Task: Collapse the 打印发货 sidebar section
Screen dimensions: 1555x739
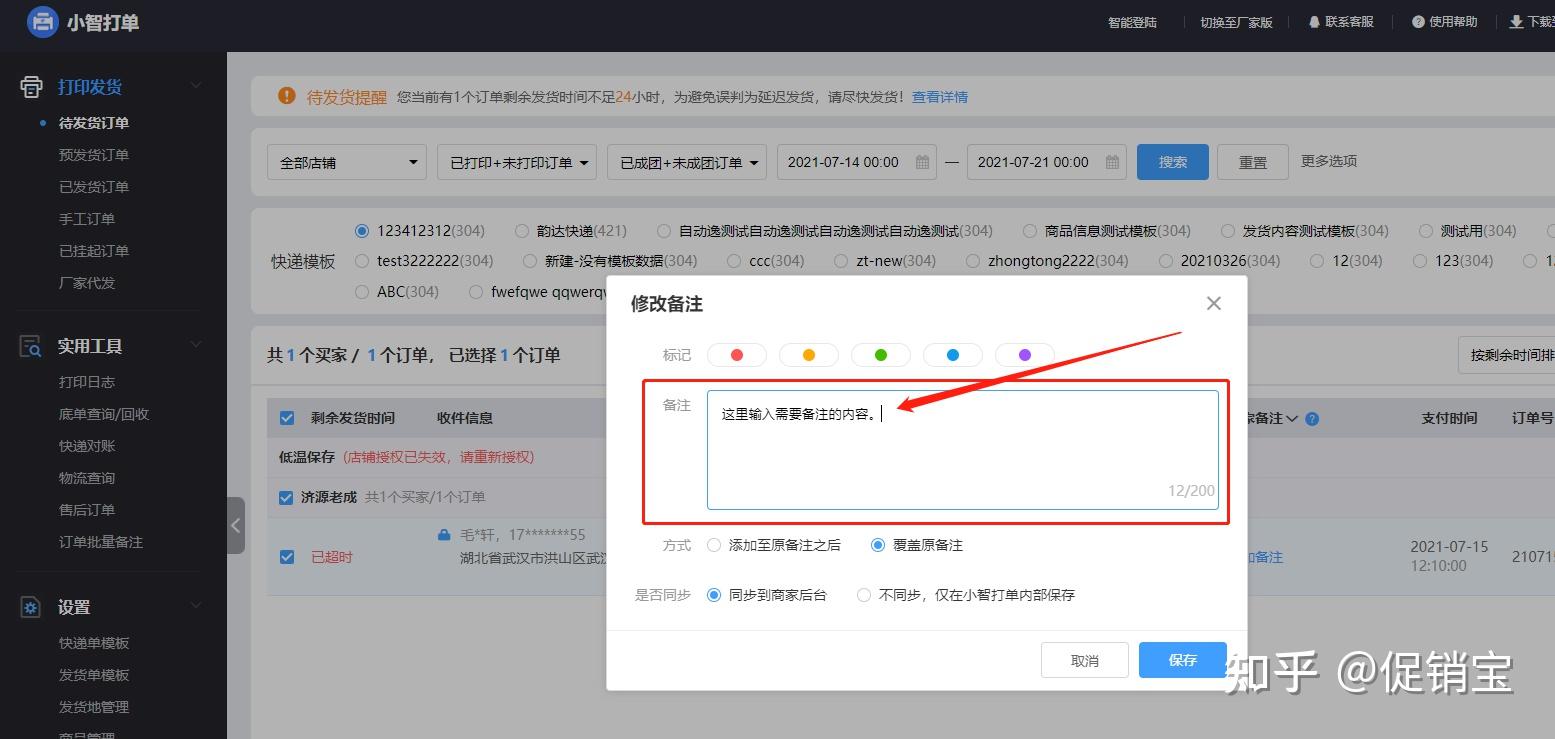Action: point(196,86)
